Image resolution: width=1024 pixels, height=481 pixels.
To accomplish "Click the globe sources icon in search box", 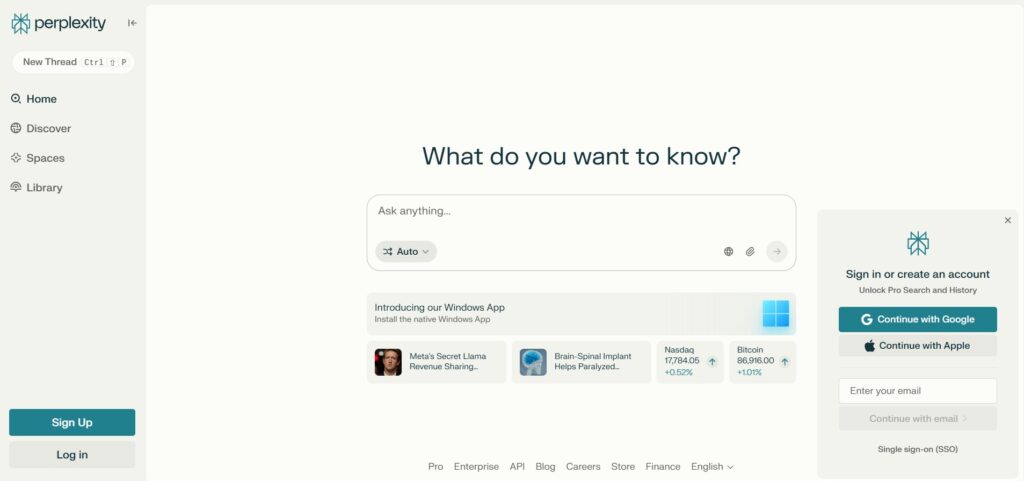I will [x=728, y=251].
